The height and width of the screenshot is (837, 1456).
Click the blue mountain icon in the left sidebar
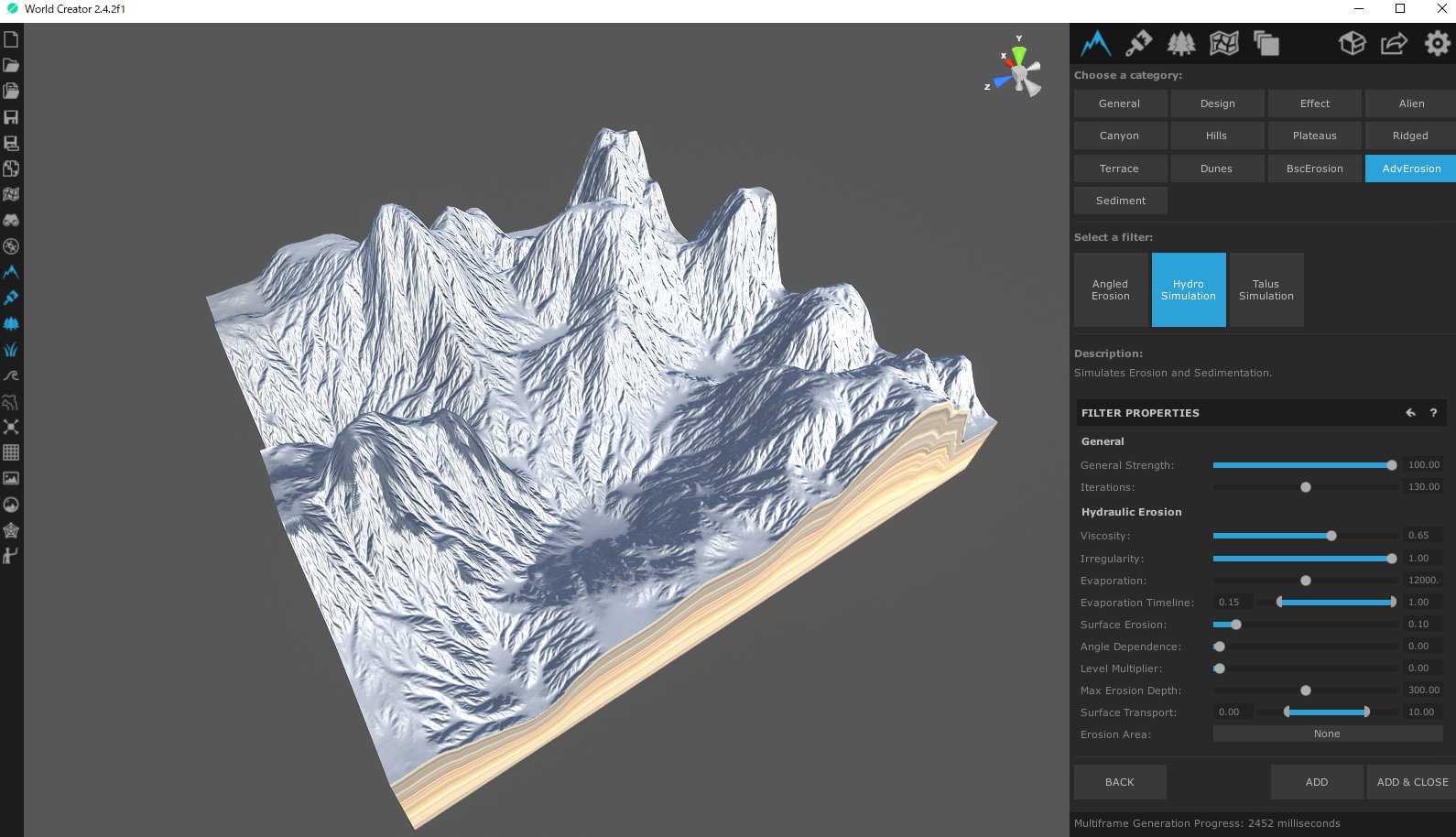[x=11, y=272]
